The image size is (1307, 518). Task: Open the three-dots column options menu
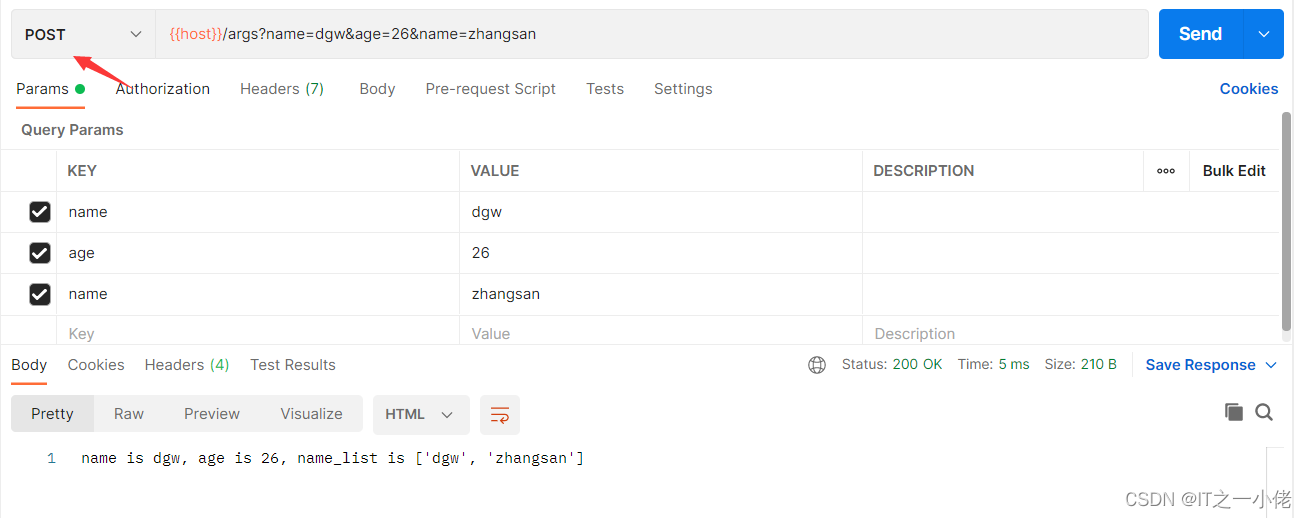coord(1166,171)
